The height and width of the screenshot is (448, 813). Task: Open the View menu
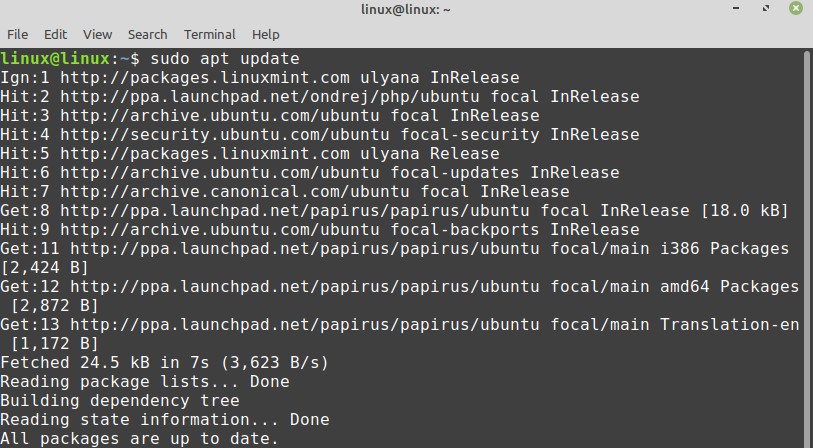[x=97, y=34]
